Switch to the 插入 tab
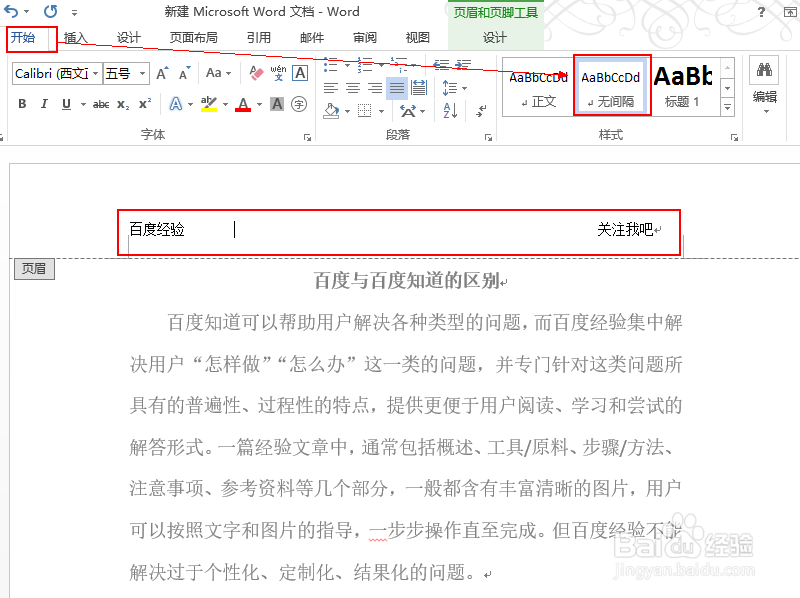Image resolution: width=800 pixels, height=598 pixels. pyautogui.click(x=76, y=38)
